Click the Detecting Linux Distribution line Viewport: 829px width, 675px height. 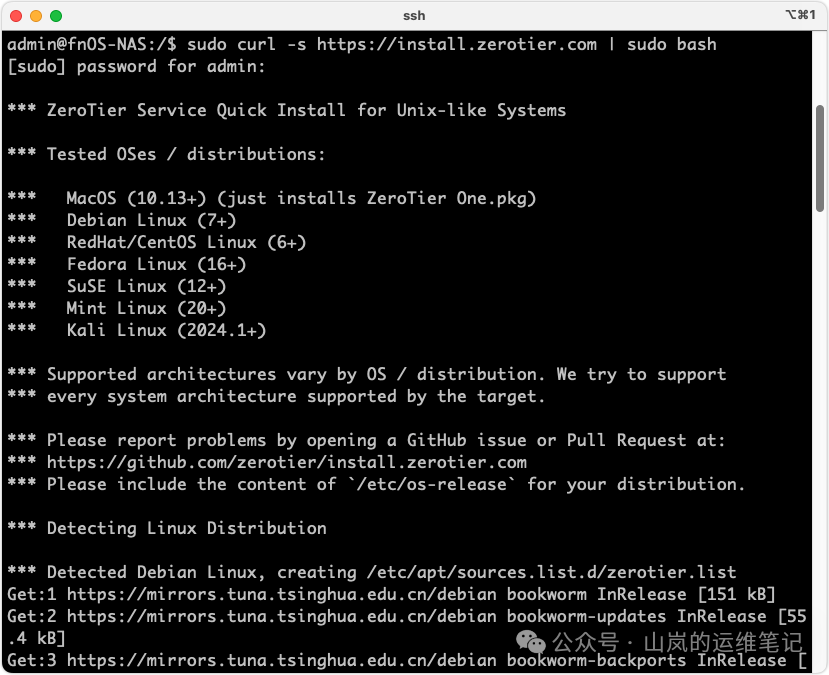tap(186, 528)
